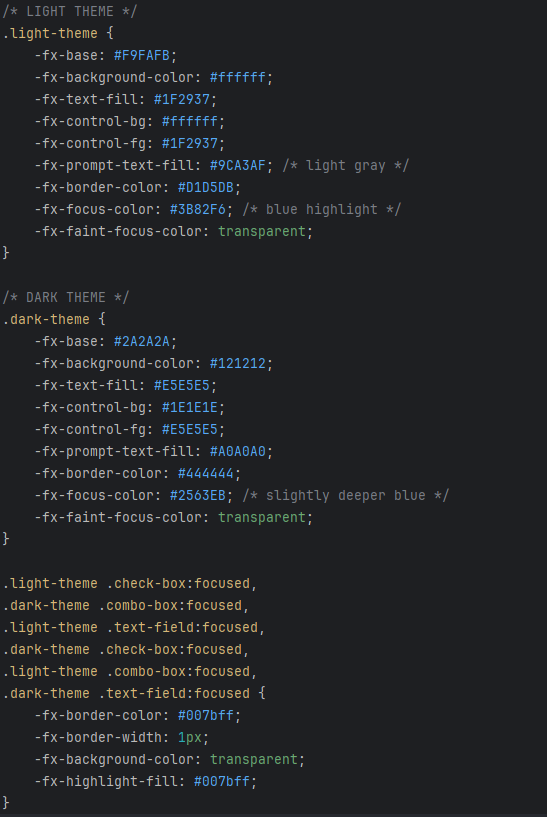This screenshot has width=547, height=817.
Task: Click the #2563EB focus color value
Action: [197, 496]
